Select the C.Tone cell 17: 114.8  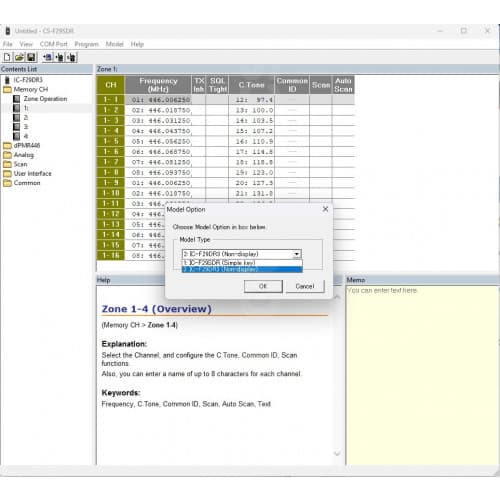tap(252, 152)
